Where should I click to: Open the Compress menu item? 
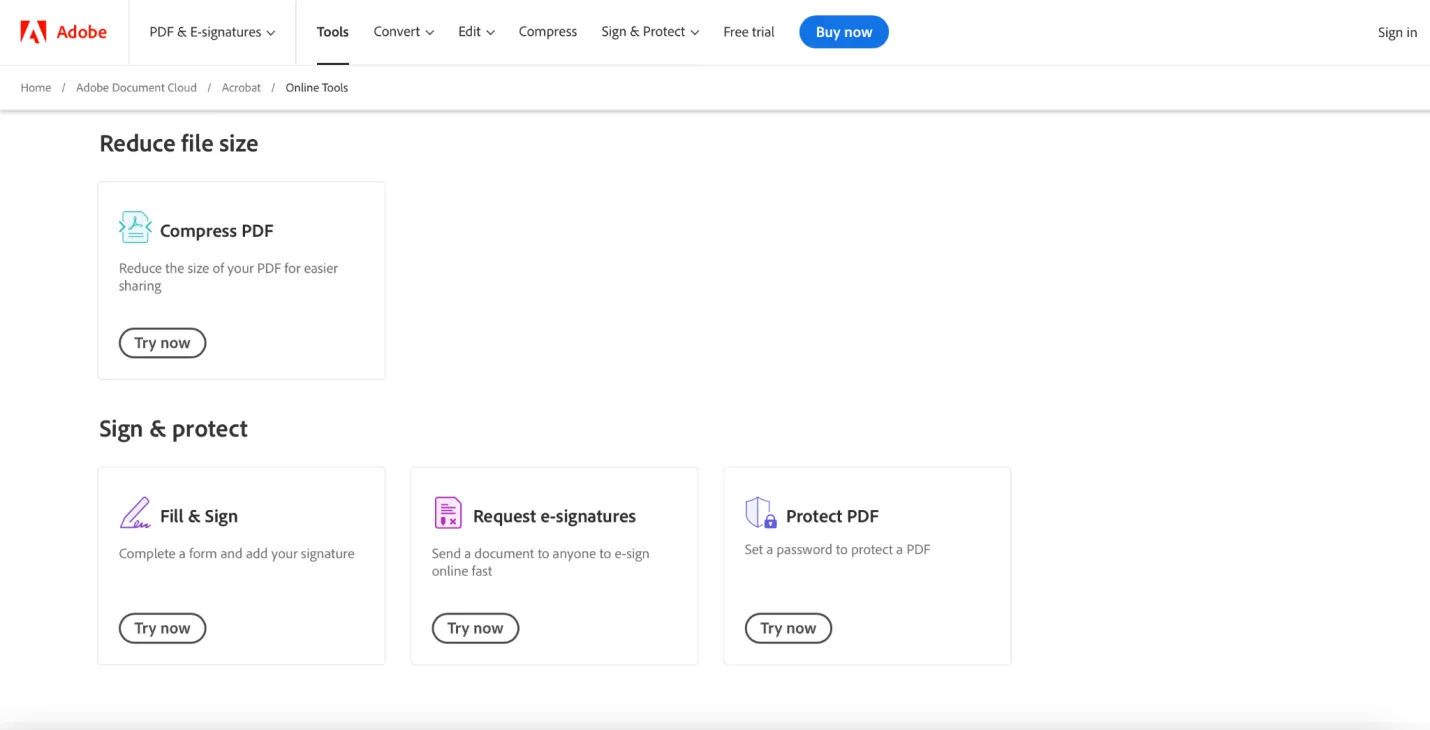(548, 32)
